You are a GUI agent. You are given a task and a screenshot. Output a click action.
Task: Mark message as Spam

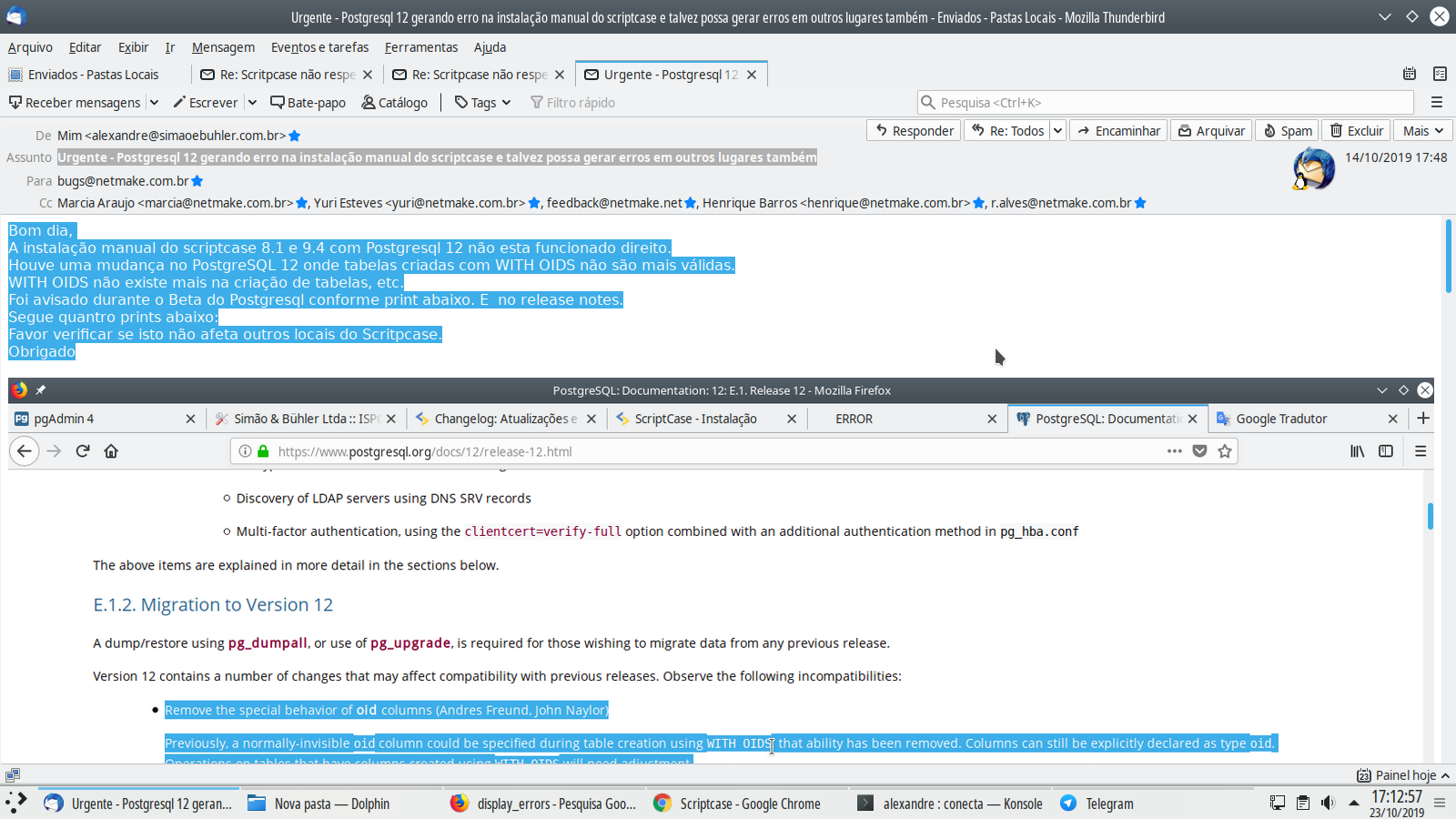click(x=1287, y=131)
